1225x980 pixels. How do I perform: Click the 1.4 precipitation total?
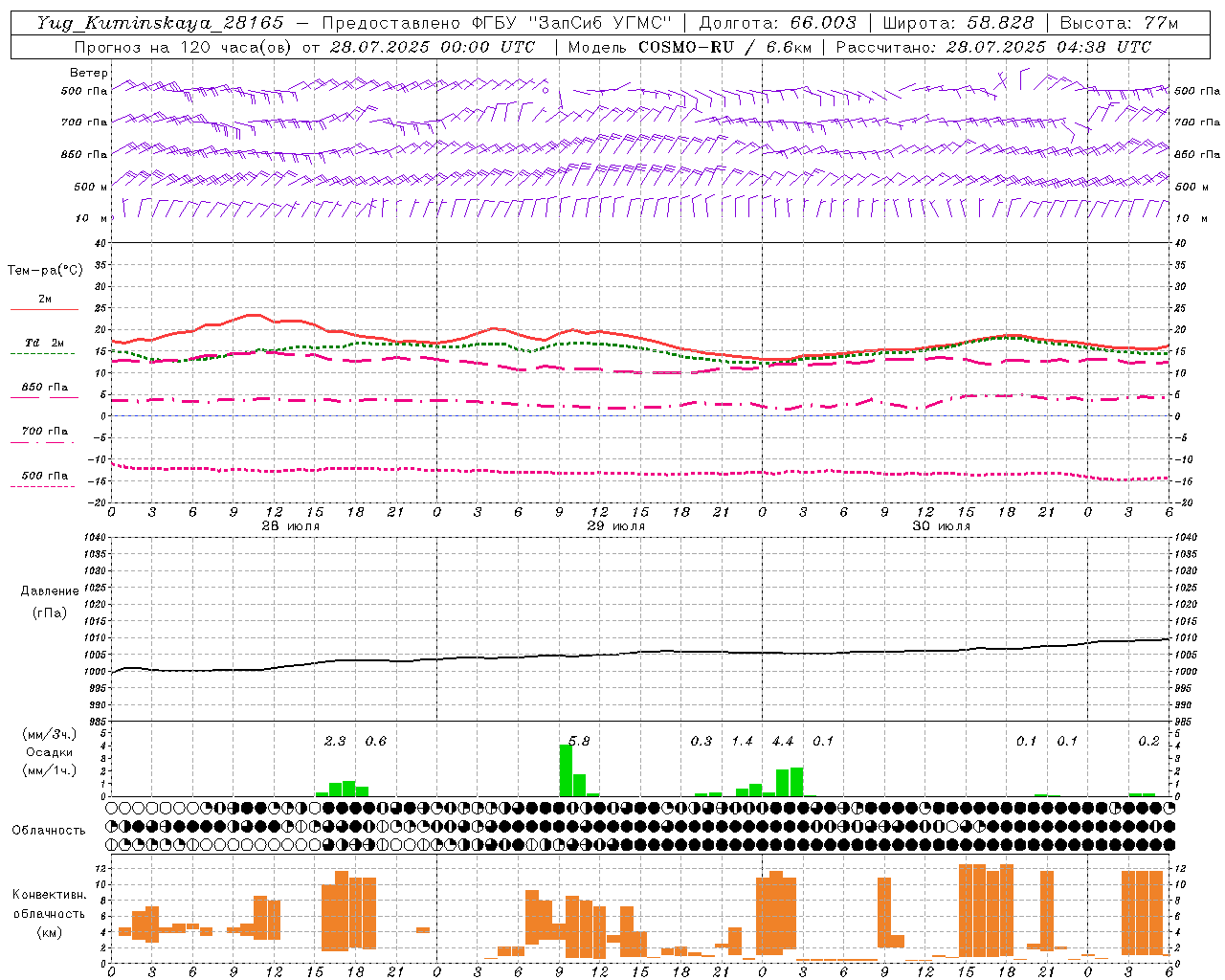(x=743, y=741)
